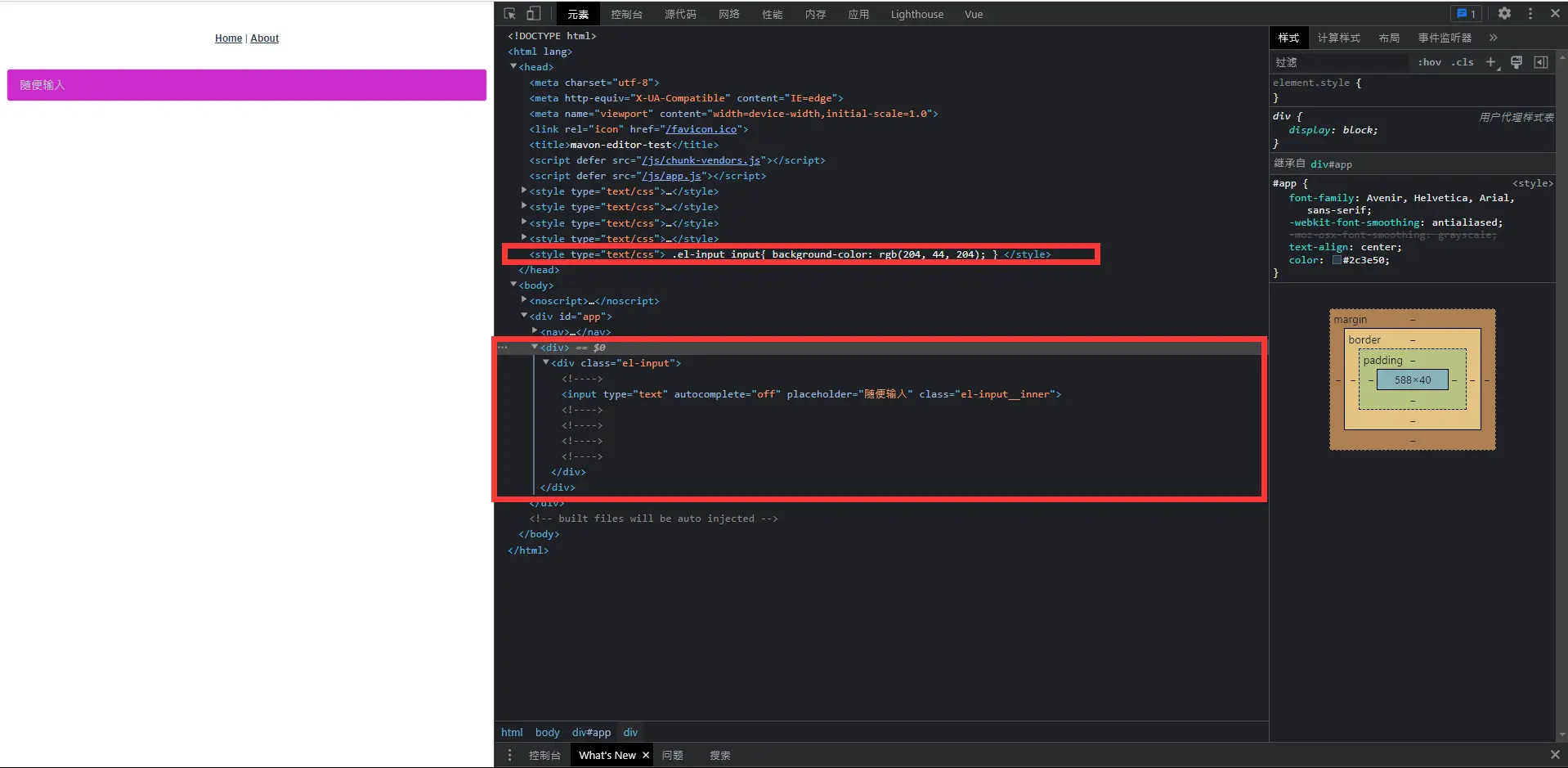Activate the element inspect picker tool
1568x768 pixels.
click(x=510, y=14)
